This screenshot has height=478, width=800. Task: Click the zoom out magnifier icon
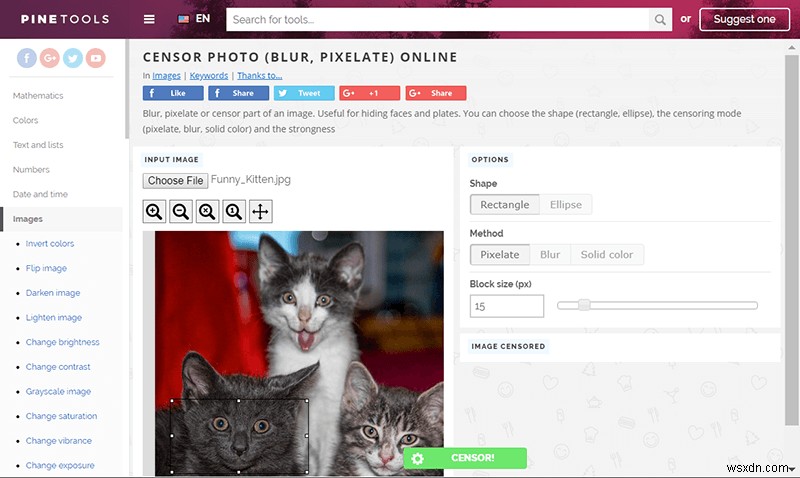click(181, 211)
